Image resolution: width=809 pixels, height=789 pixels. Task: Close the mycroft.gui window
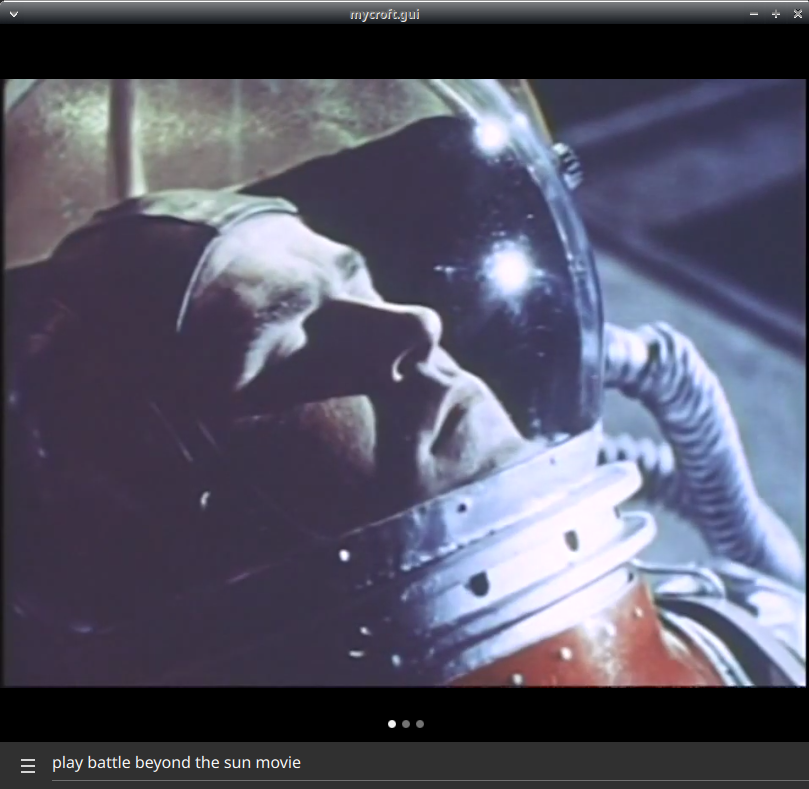pyautogui.click(x=798, y=14)
